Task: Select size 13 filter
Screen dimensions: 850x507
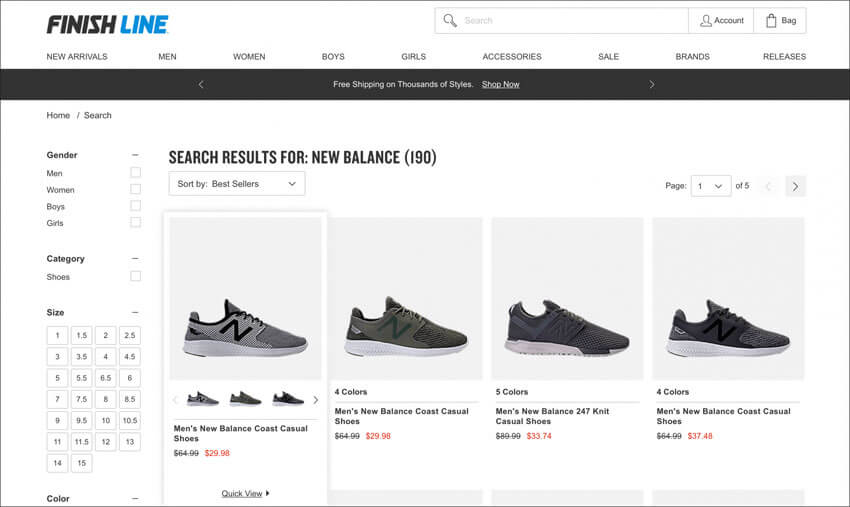Action: coord(130,442)
